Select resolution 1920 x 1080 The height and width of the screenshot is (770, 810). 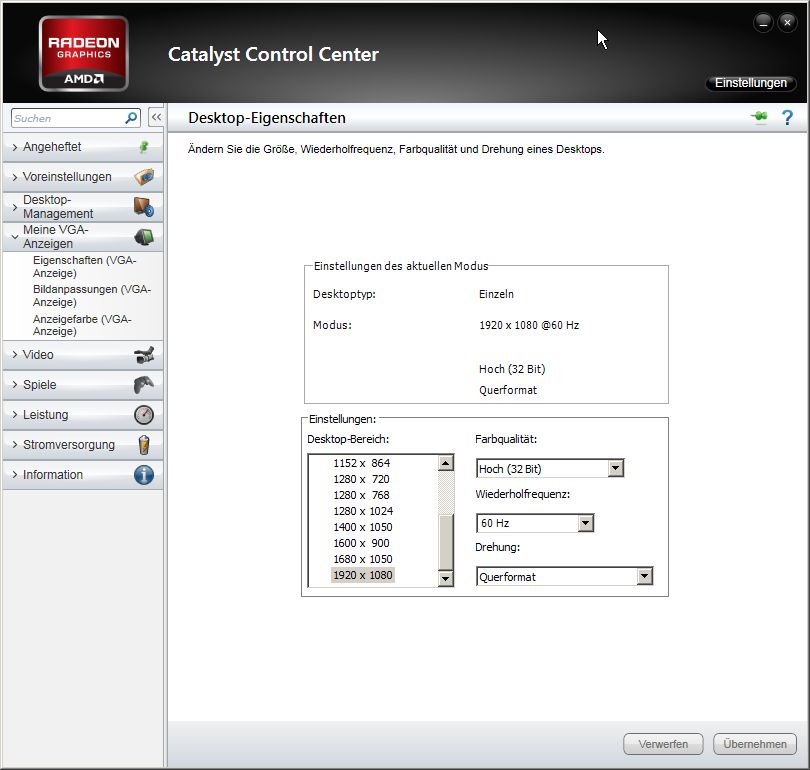click(x=363, y=575)
